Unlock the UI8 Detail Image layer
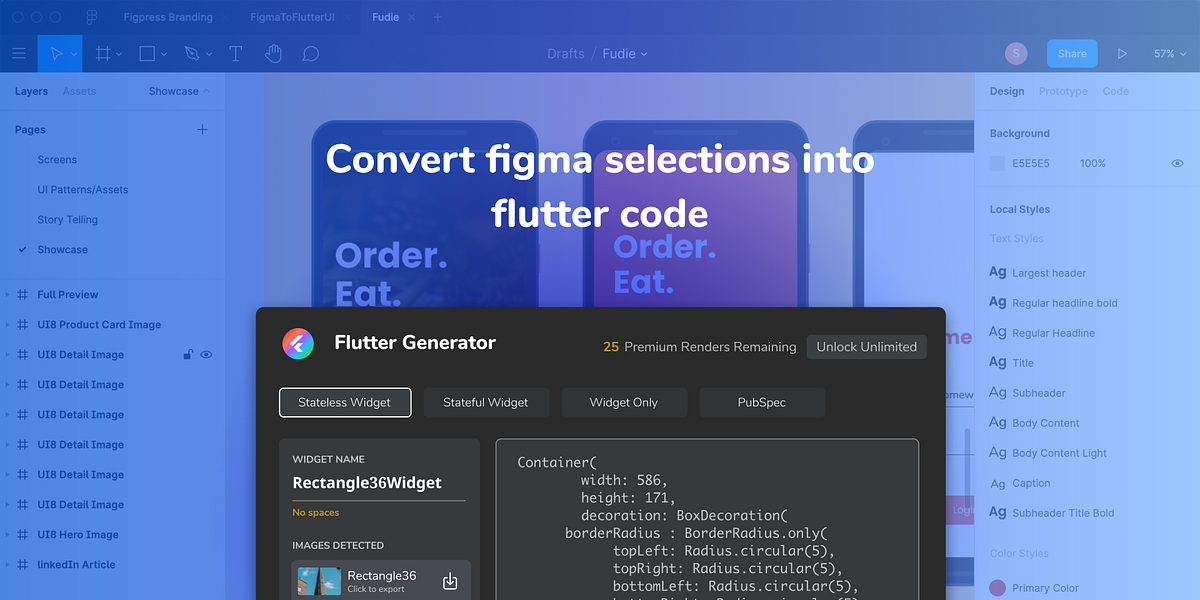This screenshot has height=600, width=1200. (187, 354)
